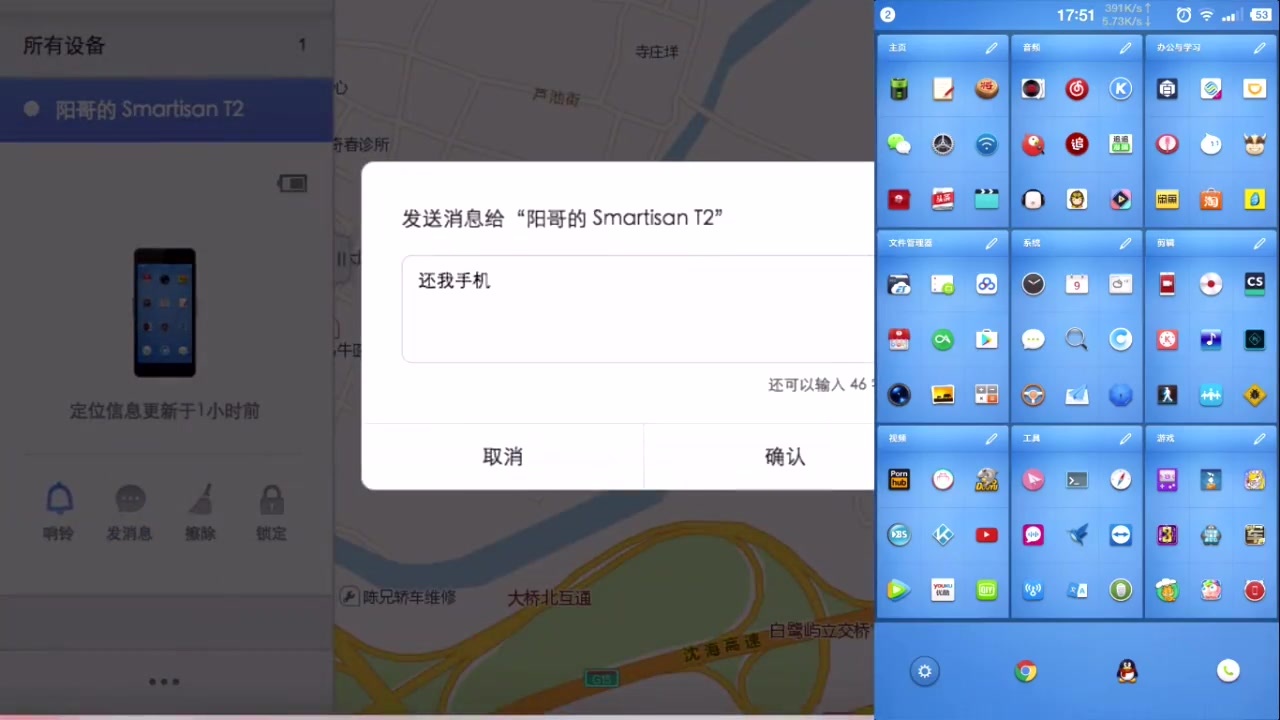Edit the 办公与学习 folder via pencil icon
The image size is (1280, 720).
tap(1259, 48)
